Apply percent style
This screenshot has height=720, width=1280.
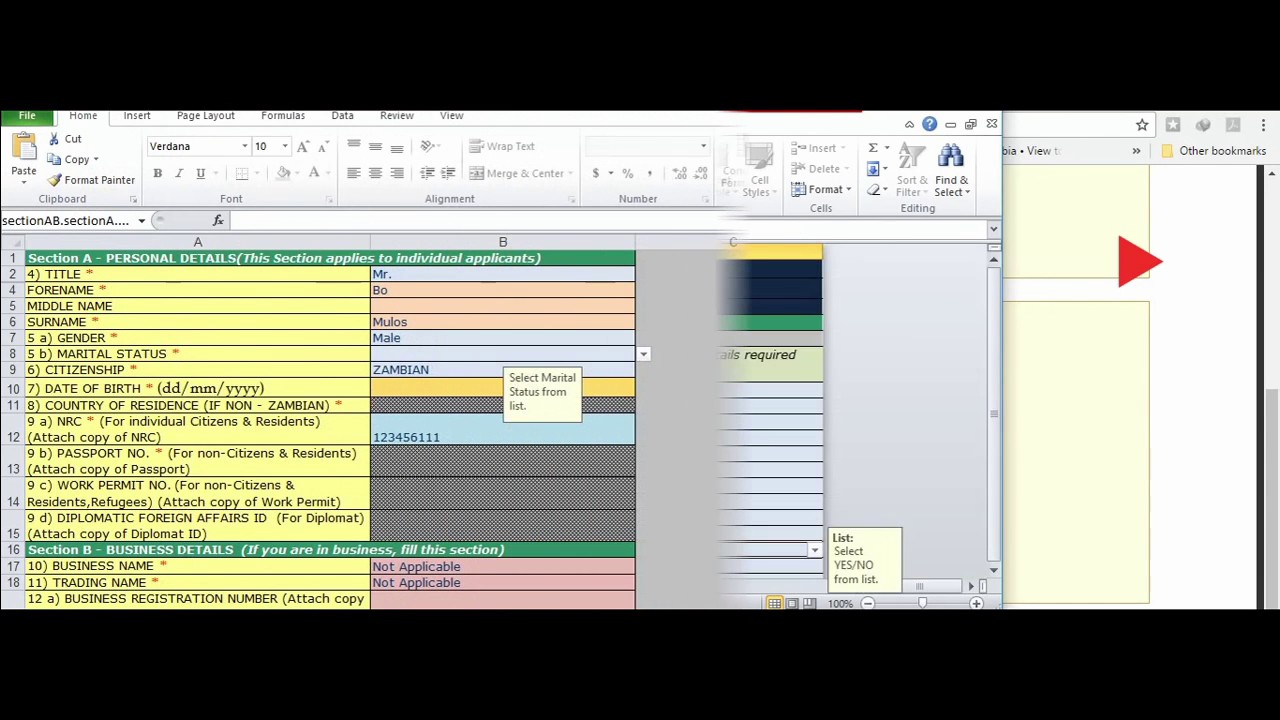point(627,174)
